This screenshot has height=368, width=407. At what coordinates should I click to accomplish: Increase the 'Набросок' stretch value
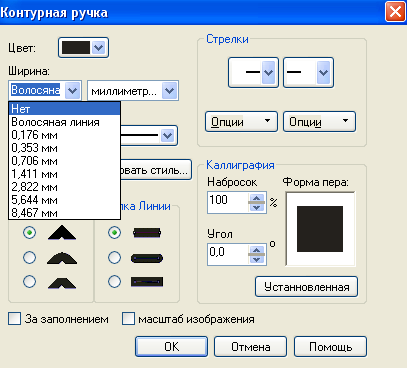tap(257, 197)
